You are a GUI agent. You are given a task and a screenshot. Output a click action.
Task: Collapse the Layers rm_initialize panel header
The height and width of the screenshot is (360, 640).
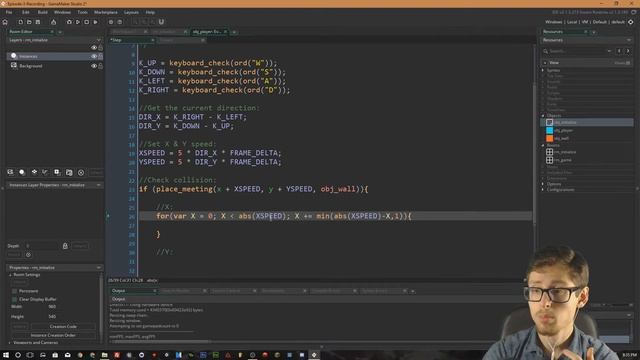pyautogui.click(x=98, y=40)
